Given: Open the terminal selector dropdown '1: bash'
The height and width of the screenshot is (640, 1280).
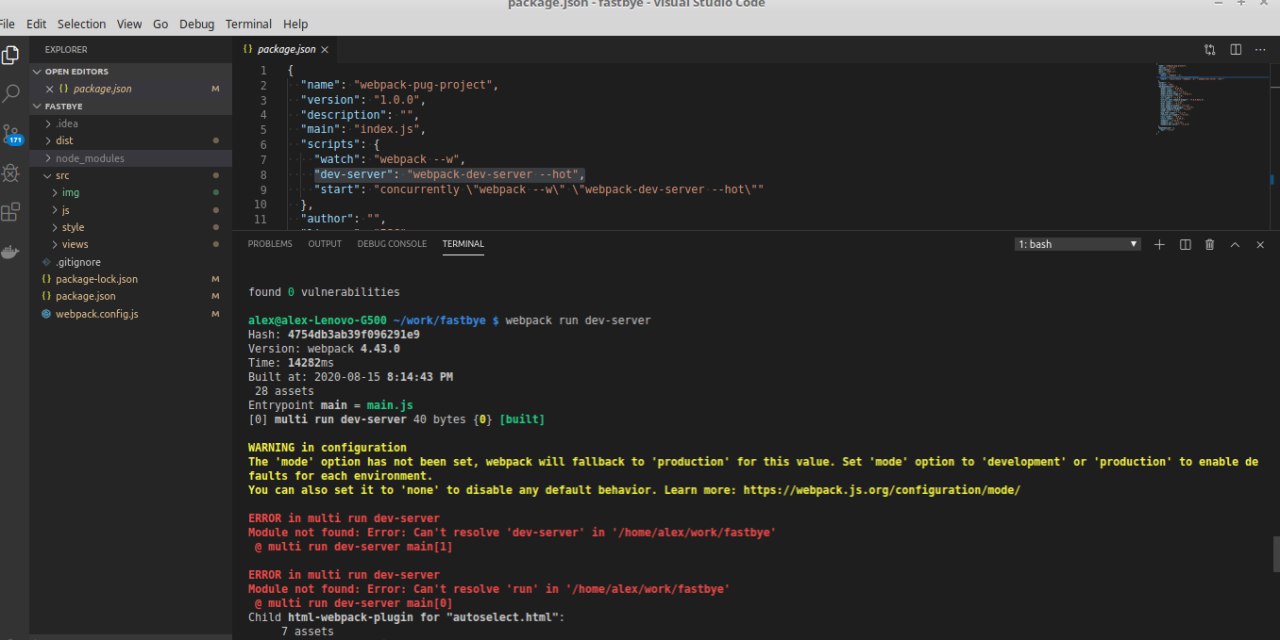Looking at the screenshot, I should pos(1078,244).
